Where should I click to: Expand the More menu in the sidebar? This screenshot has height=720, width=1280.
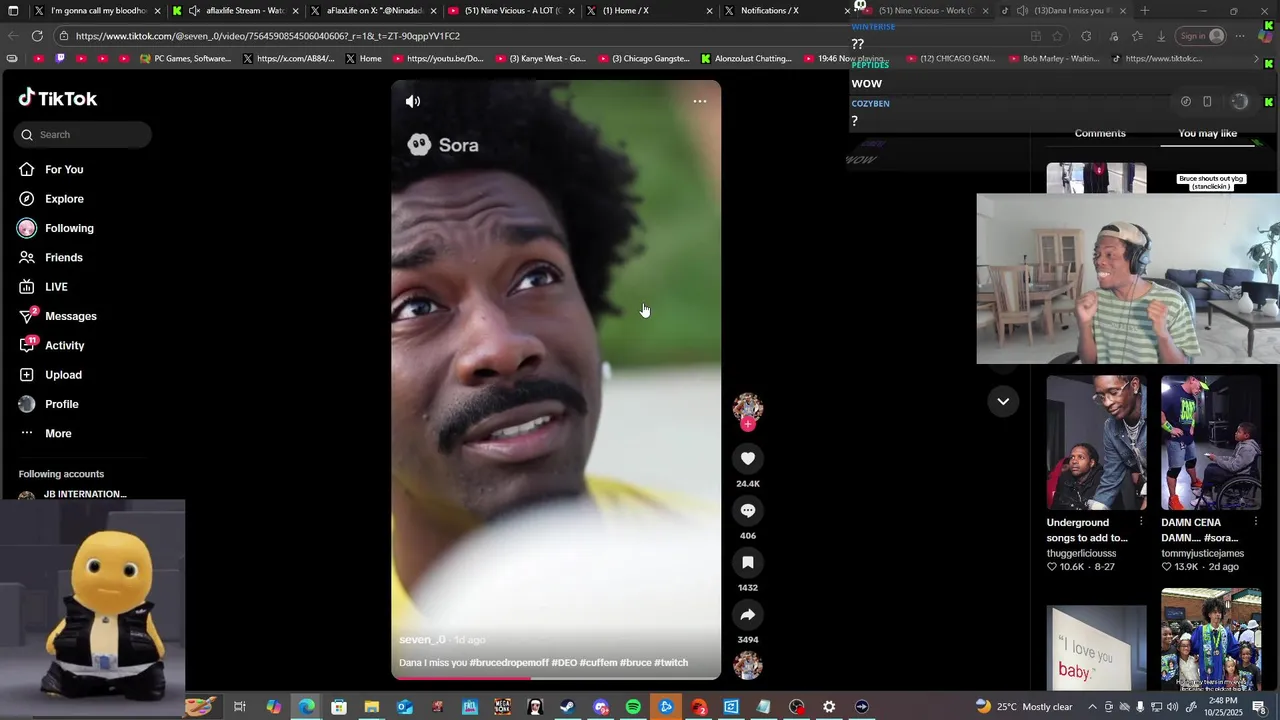[58, 434]
